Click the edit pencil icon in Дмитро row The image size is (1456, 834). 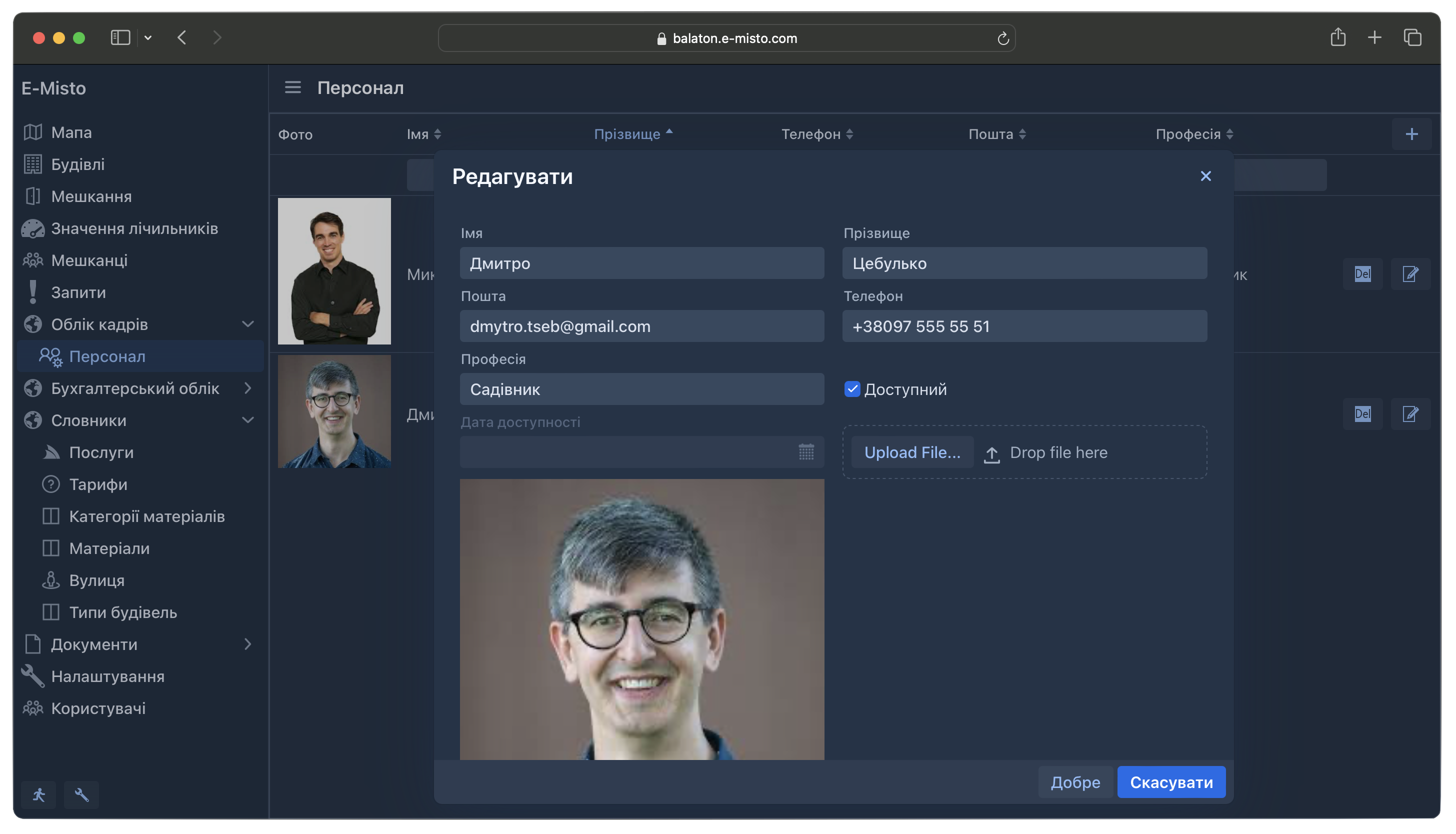pos(1411,413)
